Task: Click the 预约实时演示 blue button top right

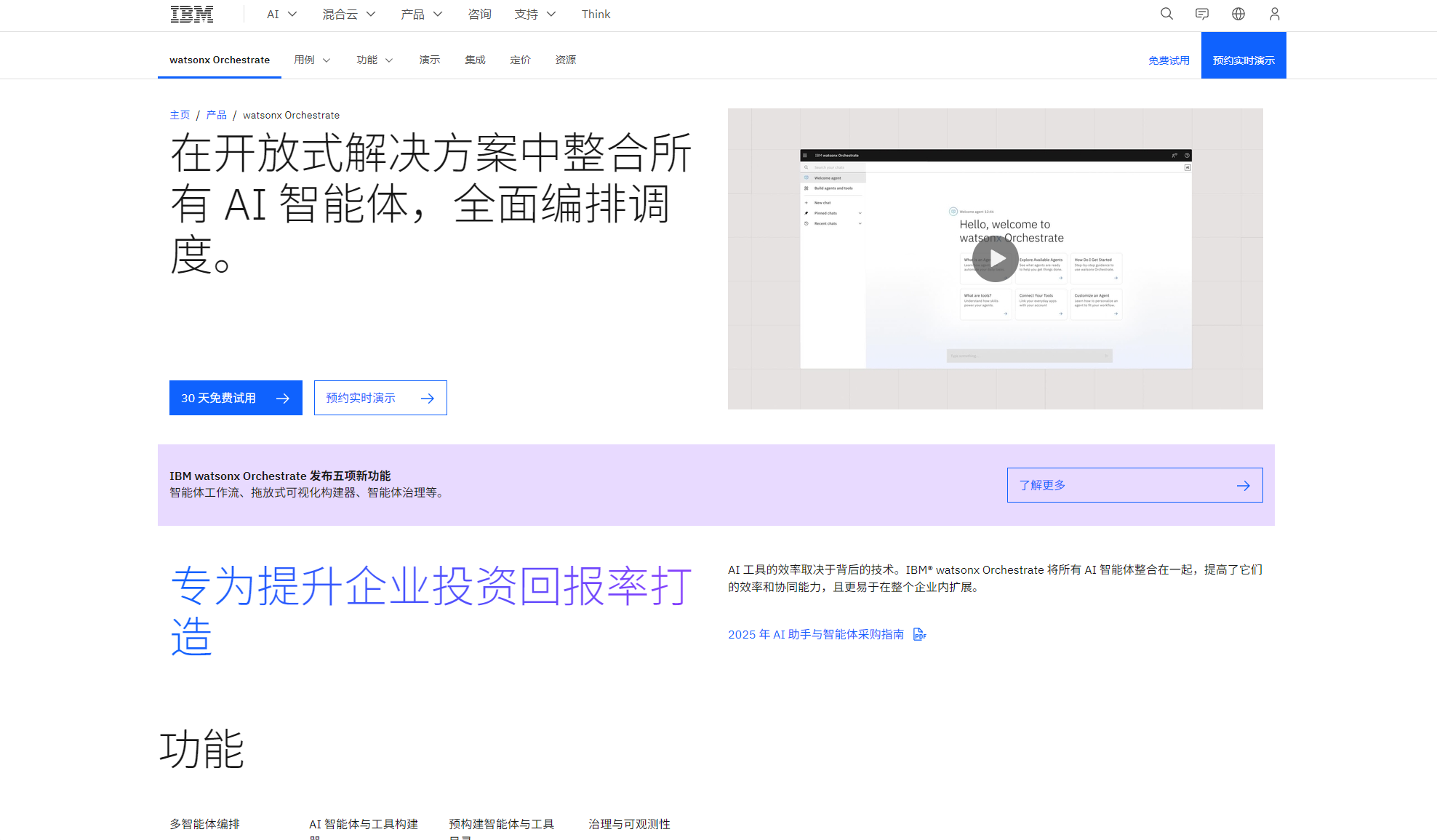Action: point(1244,60)
